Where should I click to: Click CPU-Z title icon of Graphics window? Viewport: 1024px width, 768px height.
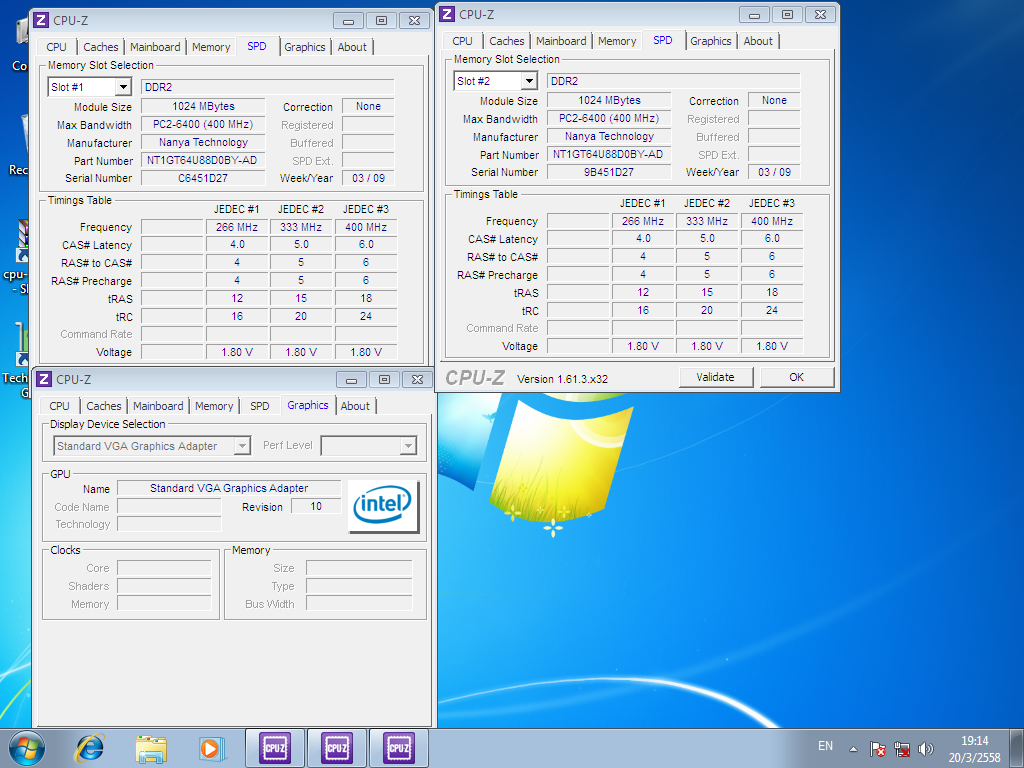pyautogui.click(x=44, y=379)
